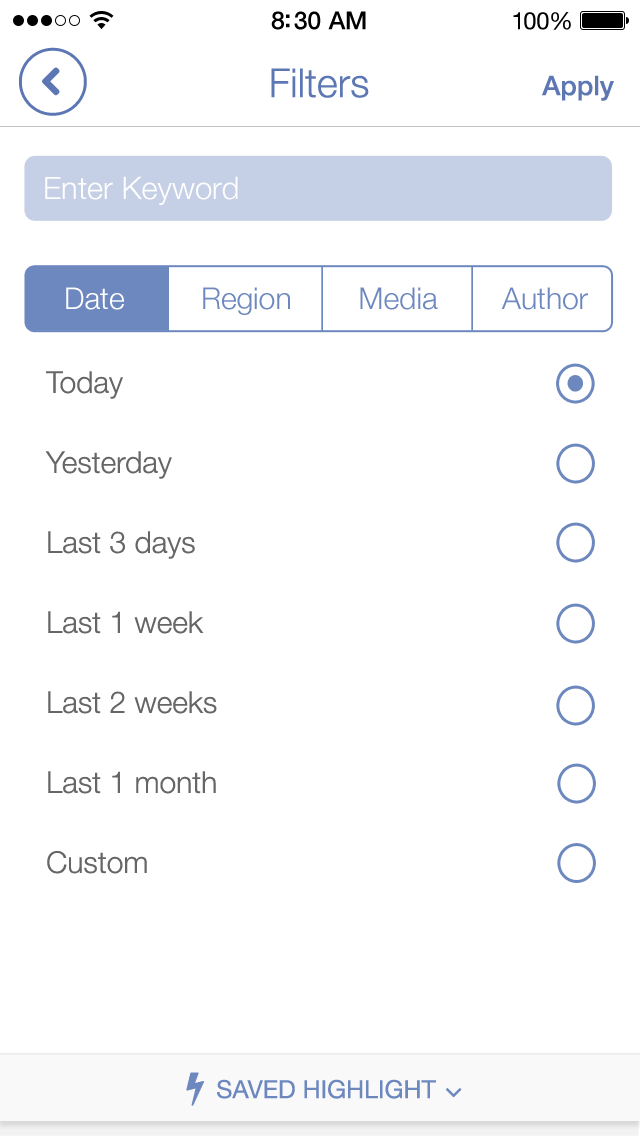Expand the Saved Highlight chevron
The image size is (640, 1136).
point(453,1091)
